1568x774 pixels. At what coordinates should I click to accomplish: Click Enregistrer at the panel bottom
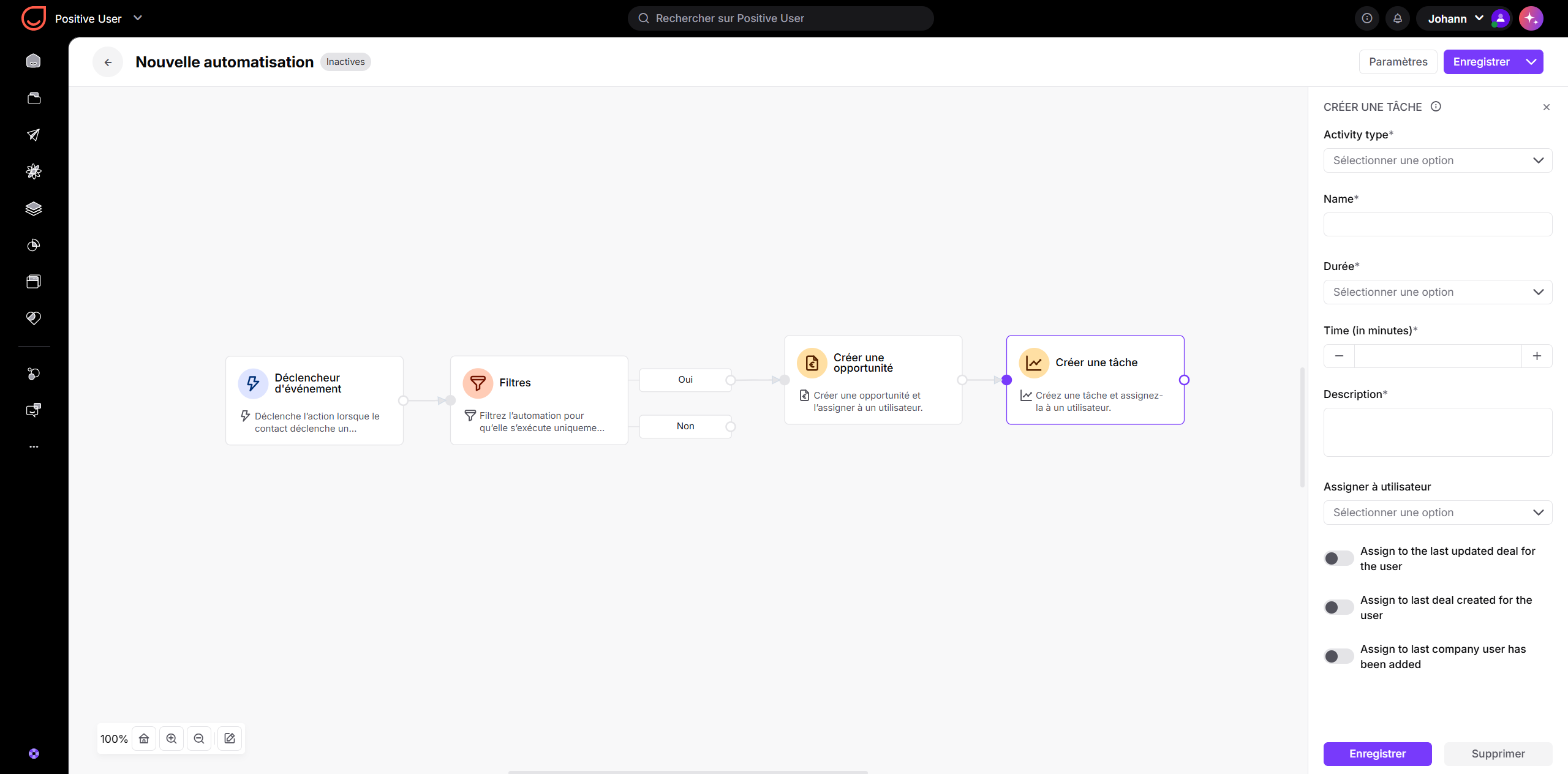click(1378, 754)
